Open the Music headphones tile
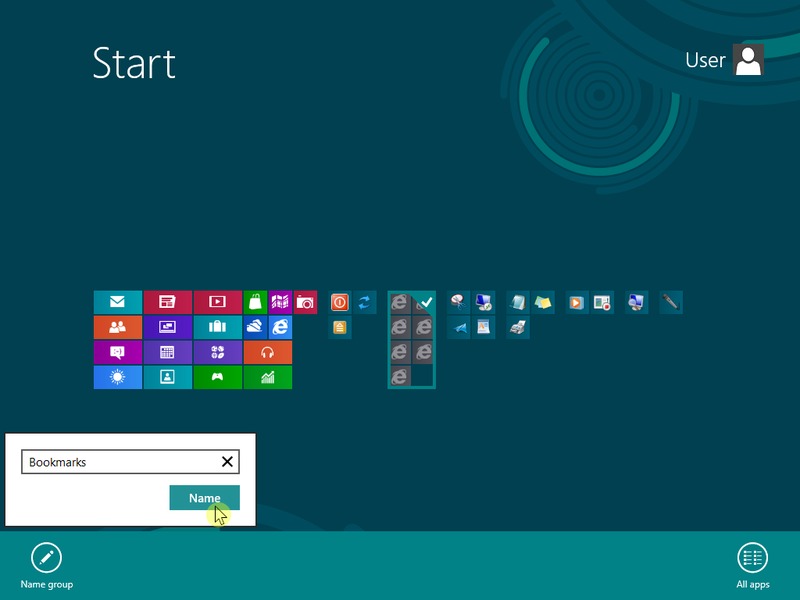The width and height of the screenshot is (800, 600). (x=267, y=352)
